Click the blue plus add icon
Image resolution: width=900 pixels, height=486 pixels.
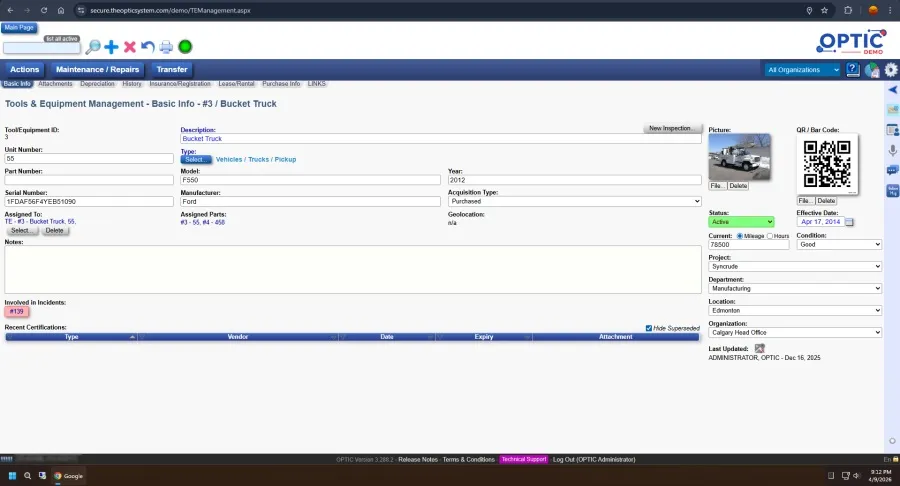(x=111, y=47)
